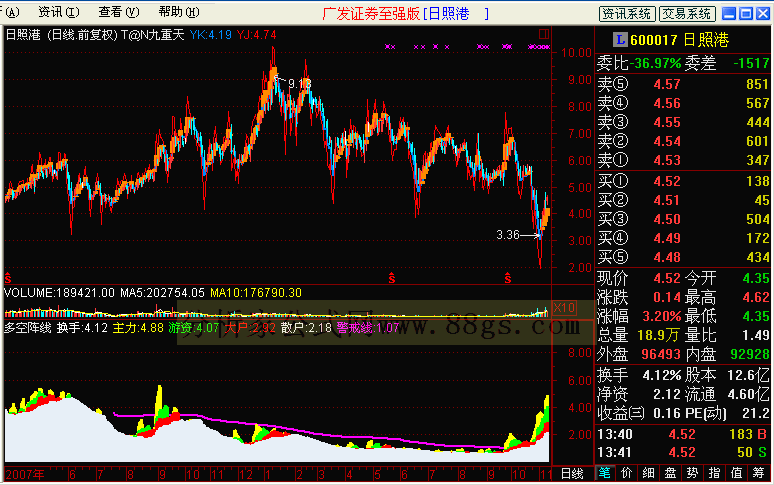774x485 pixels.
Task: Click the VOLUME:189421.00 indicator label
Action: coord(59,293)
